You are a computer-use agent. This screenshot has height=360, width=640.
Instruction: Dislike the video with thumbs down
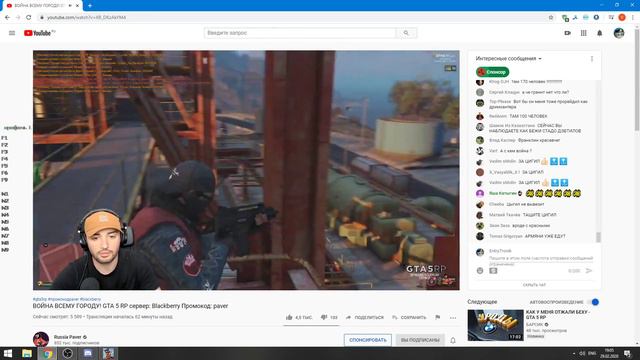coord(329,317)
